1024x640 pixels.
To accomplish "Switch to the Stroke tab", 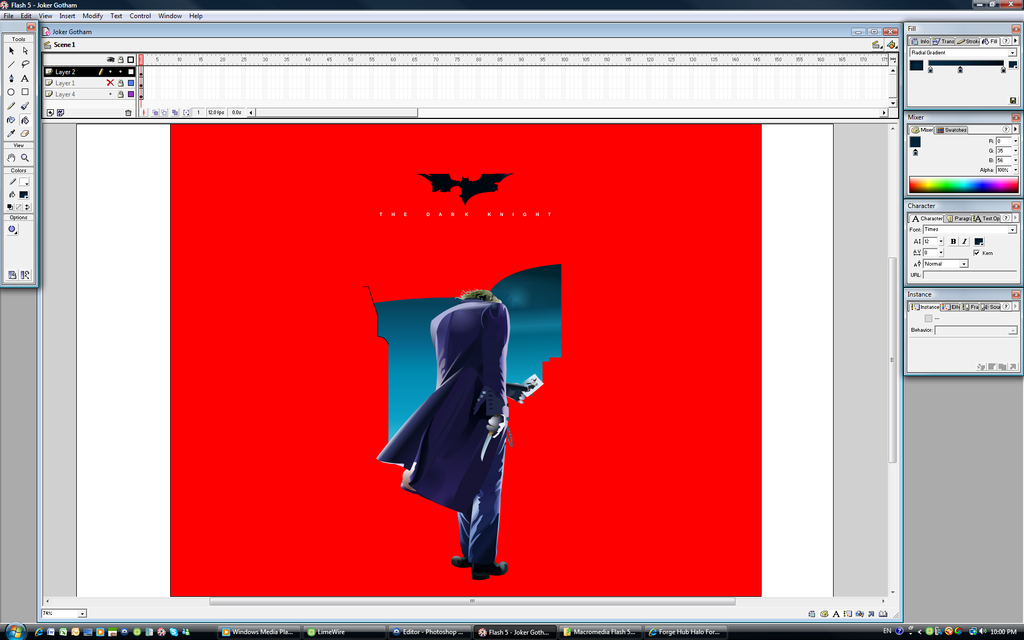I will pyautogui.click(x=968, y=41).
